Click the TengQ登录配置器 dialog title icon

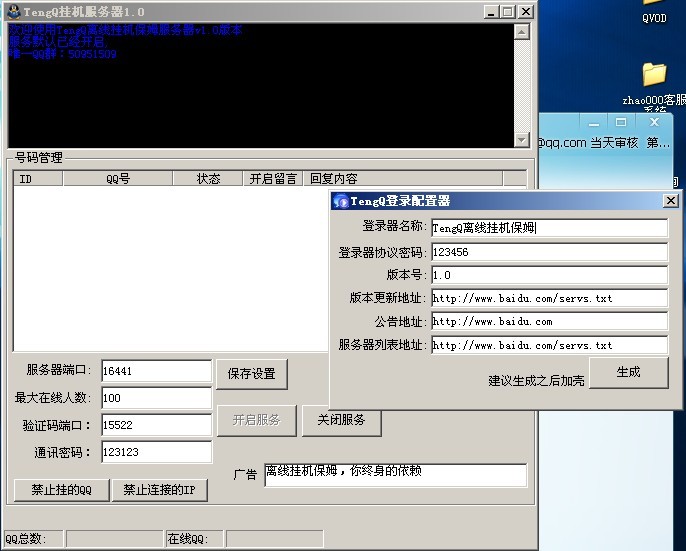tap(340, 201)
